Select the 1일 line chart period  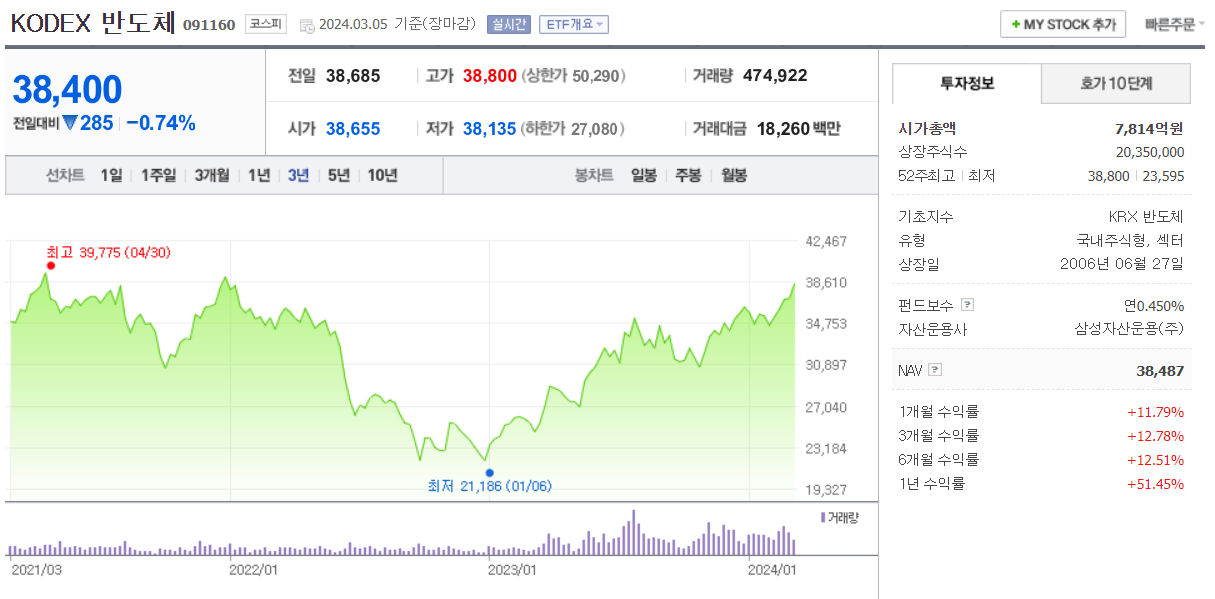click(111, 175)
